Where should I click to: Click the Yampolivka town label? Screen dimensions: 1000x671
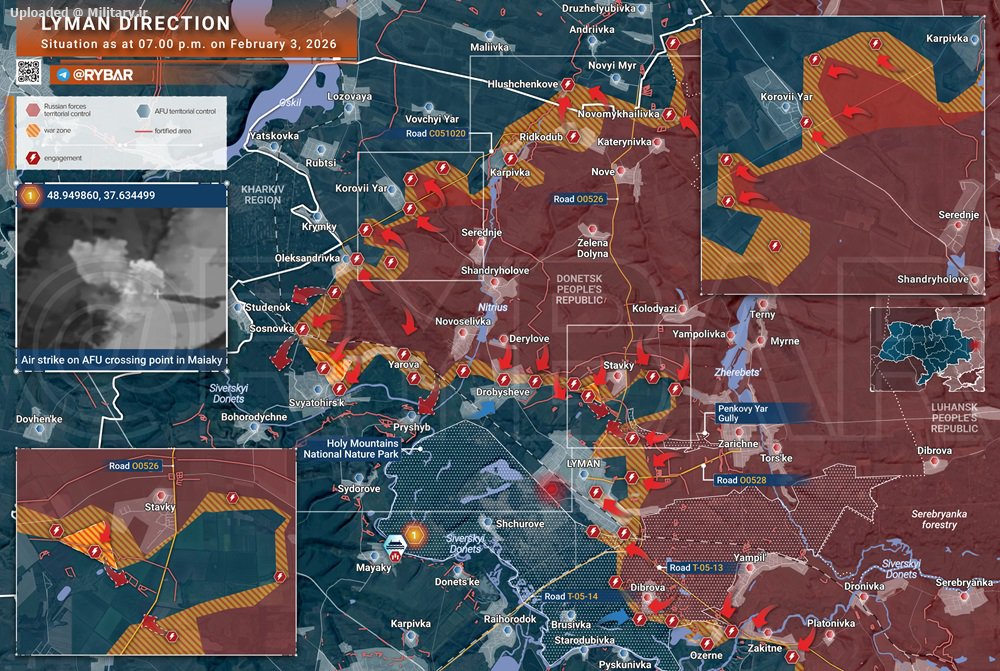(698, 334)
